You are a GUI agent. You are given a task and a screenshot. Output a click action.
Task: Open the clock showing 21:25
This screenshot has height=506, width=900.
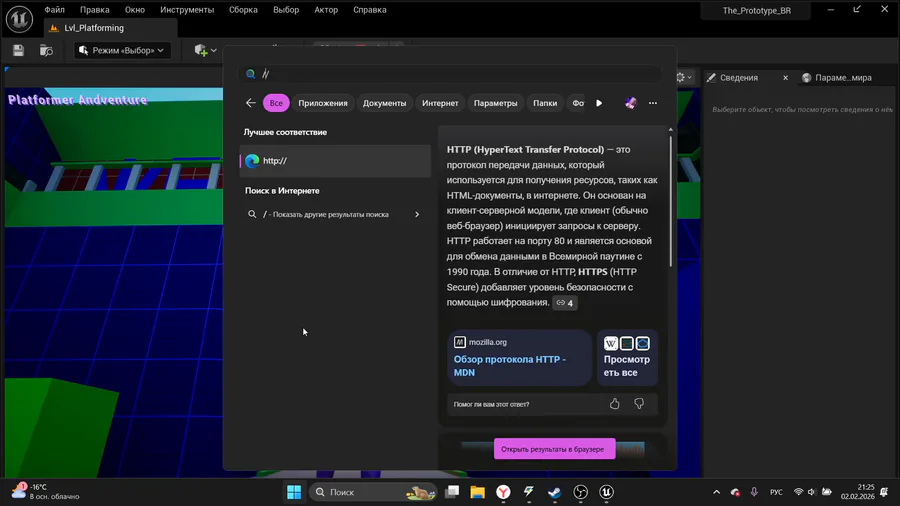click(858, 492)
